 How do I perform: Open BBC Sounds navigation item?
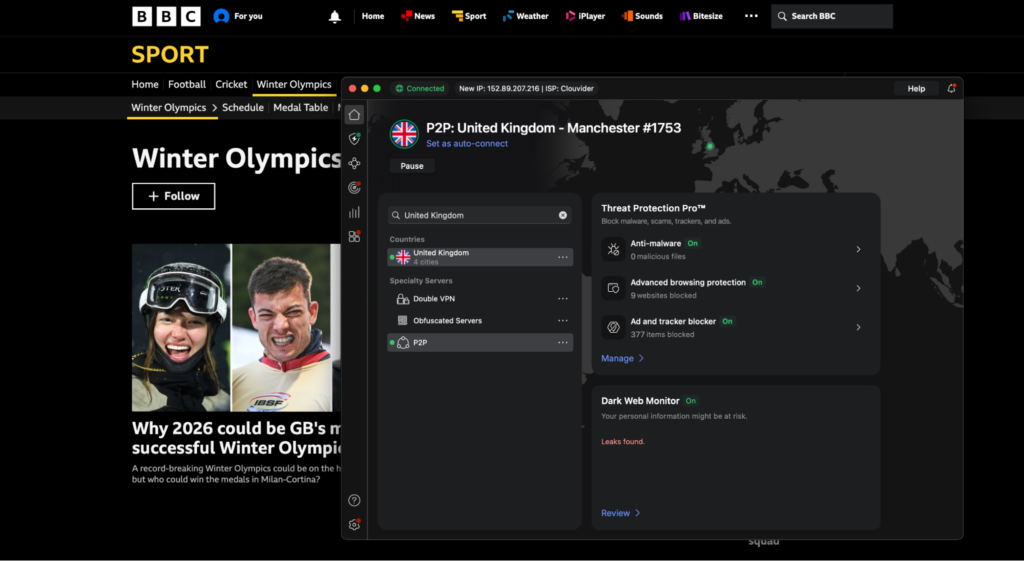point(643,16)
